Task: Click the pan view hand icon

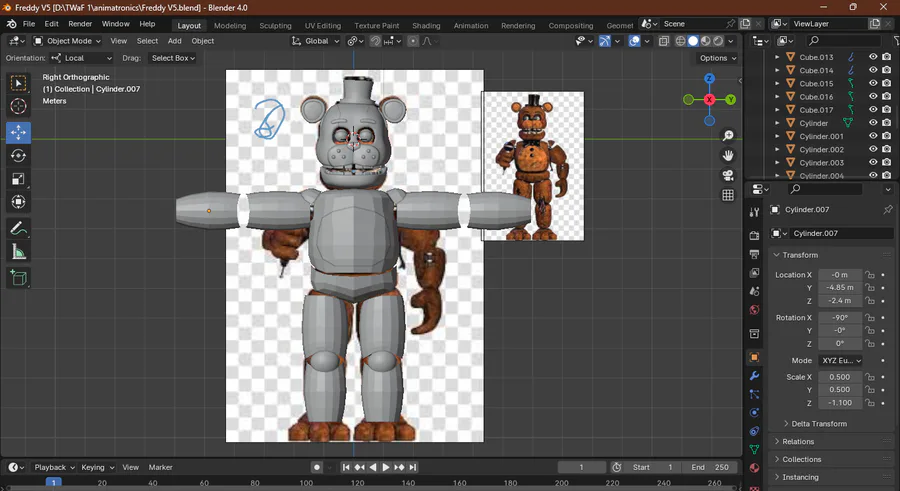Action: (728, 155)
